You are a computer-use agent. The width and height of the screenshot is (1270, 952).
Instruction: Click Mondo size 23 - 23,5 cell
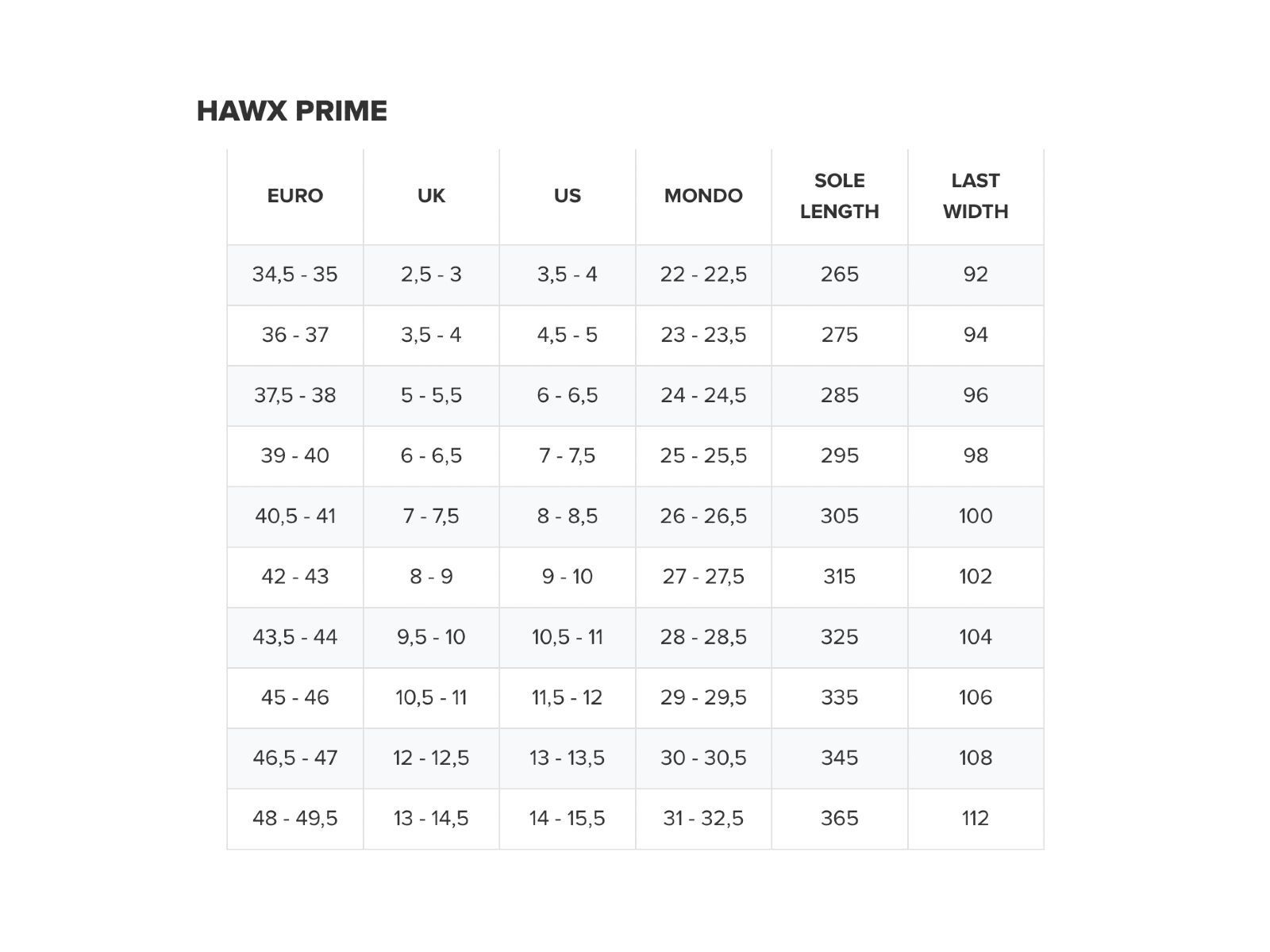point(703,335)
